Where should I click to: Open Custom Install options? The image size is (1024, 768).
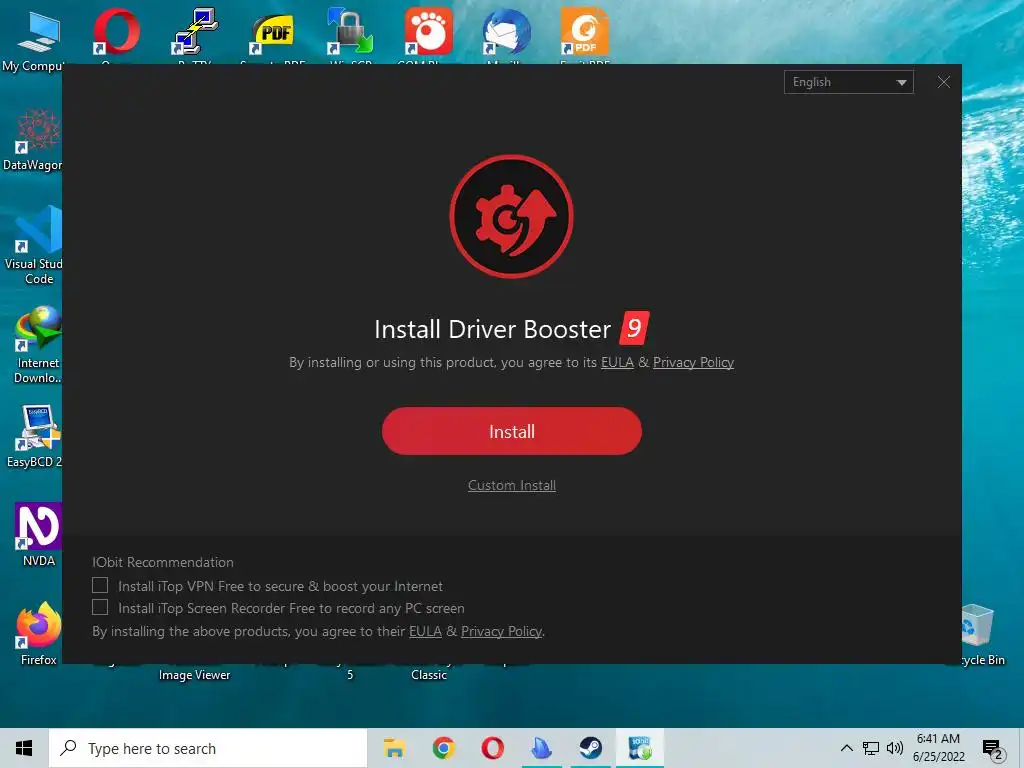click(x=511, y=485)
